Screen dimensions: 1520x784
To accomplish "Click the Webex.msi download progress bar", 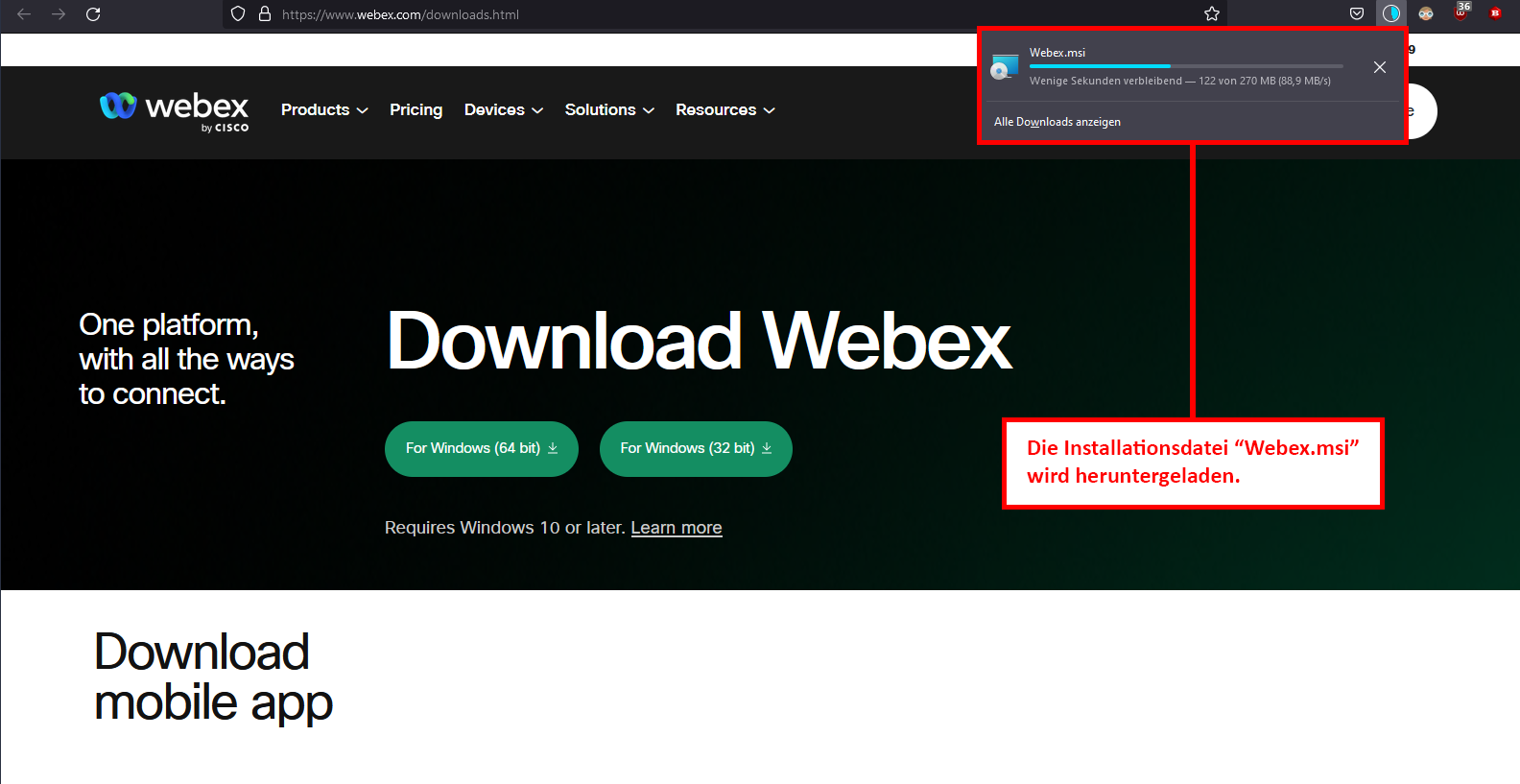I will point(1186,66).
